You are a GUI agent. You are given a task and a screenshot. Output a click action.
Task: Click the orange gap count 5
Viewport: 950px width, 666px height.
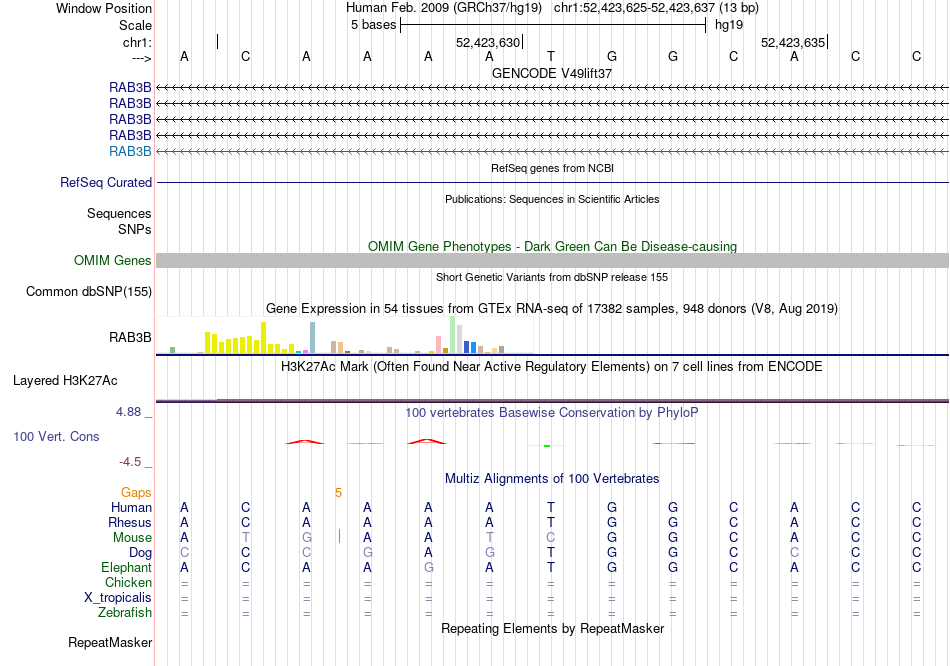pos(339,493)
